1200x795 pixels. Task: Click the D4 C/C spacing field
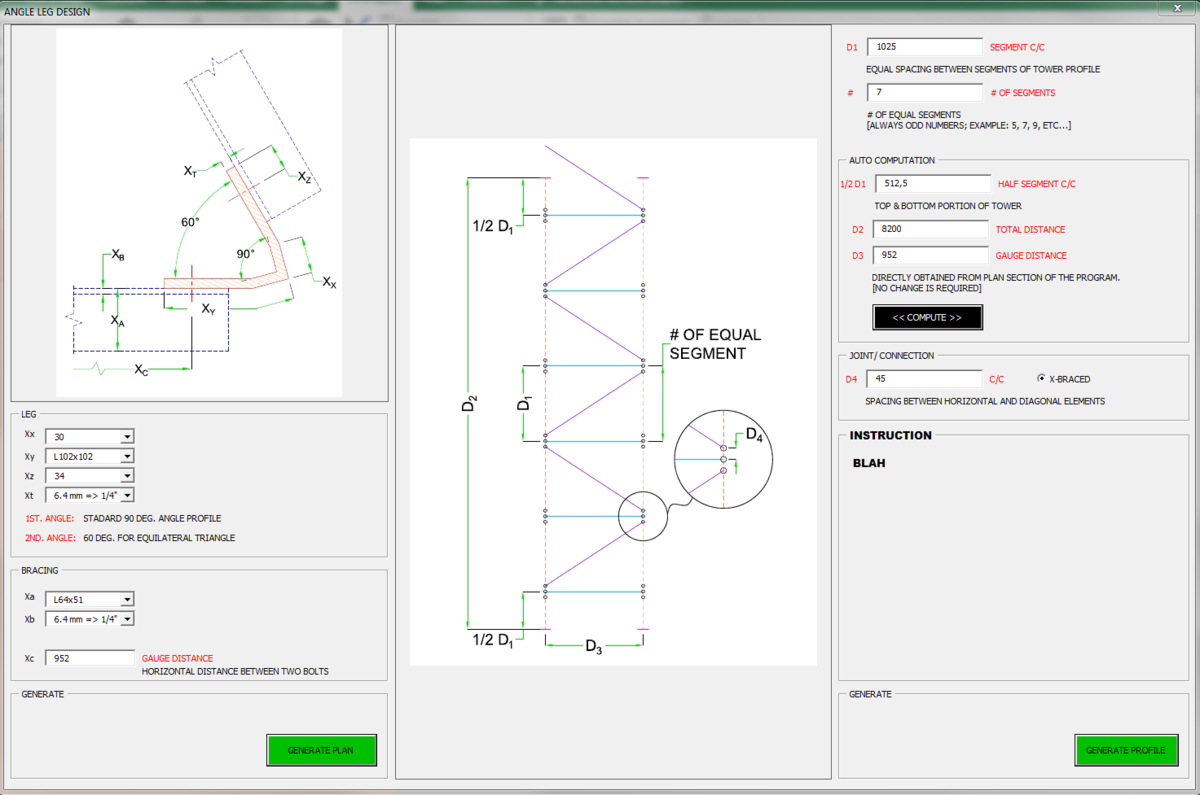click(925, 379)
